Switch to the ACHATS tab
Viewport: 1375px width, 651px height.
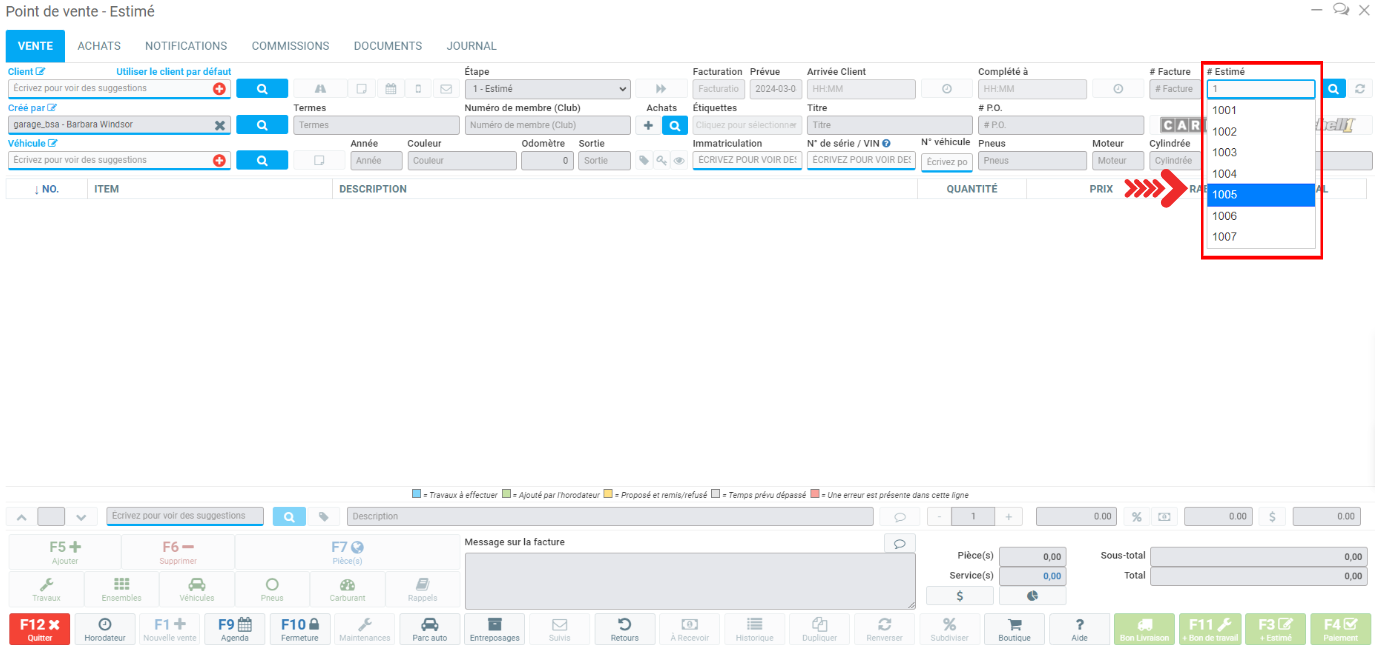point(99,46)
